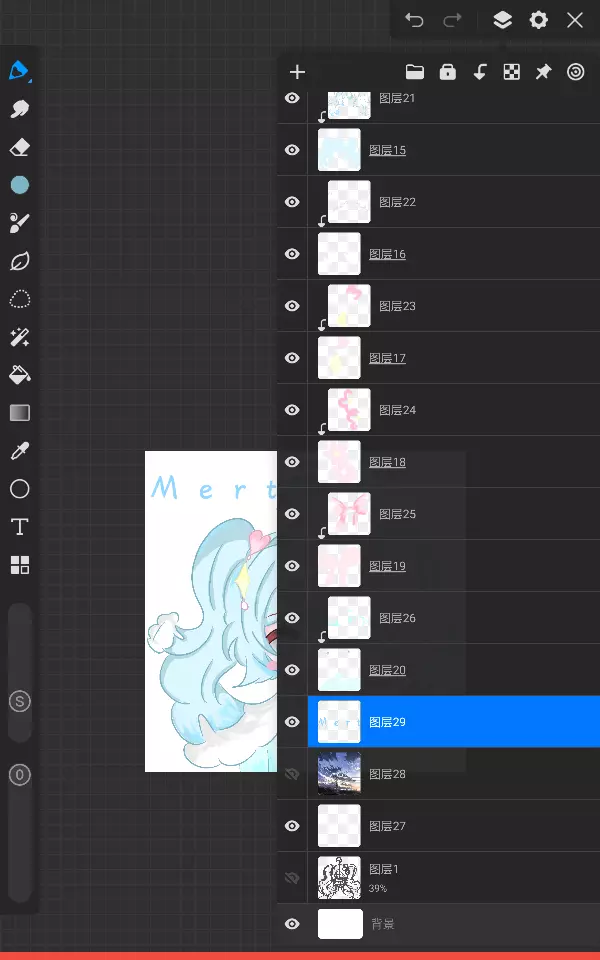Screen dimensions: 600x960
Task: Select the 图层25 pink bow thumbnail
Action: (x=349, y=514)
